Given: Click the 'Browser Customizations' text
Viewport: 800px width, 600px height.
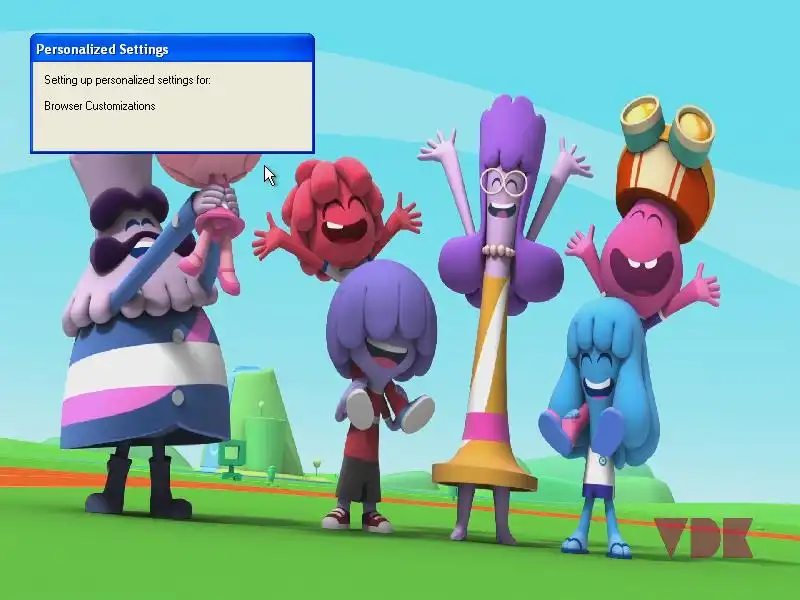Looking at the screenshot, I should pos(99,106).
